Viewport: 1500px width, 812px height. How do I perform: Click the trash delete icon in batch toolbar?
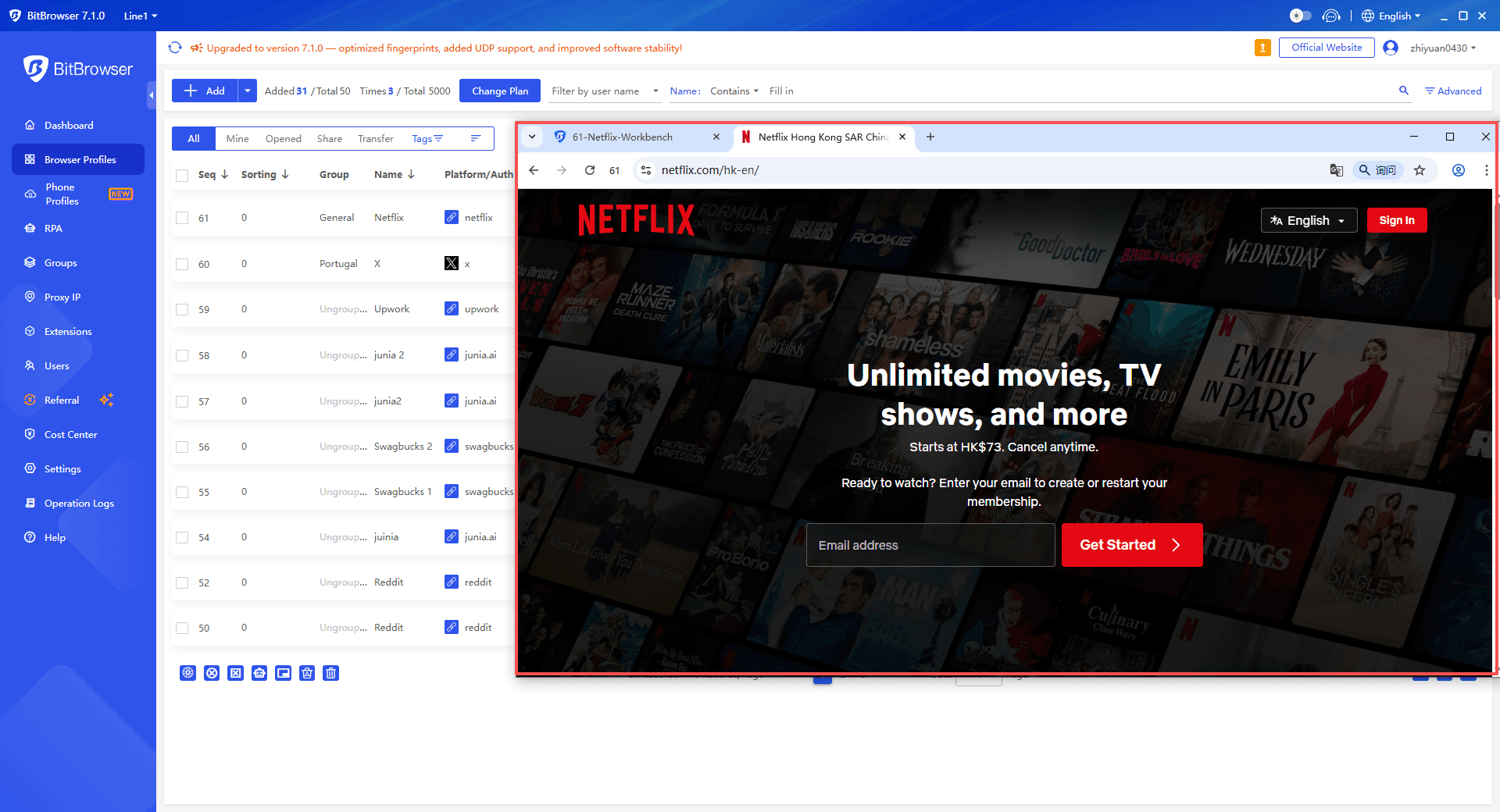tap(330, 672)
